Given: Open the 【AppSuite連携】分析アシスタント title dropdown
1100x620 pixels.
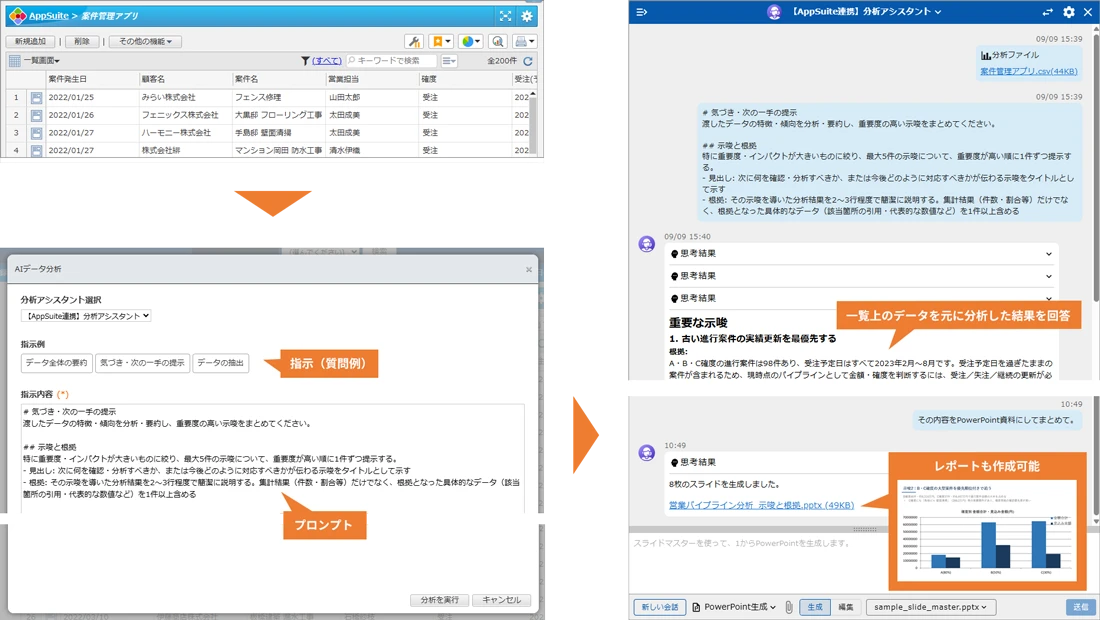Looking at the screenshot, I should point(866,12).
